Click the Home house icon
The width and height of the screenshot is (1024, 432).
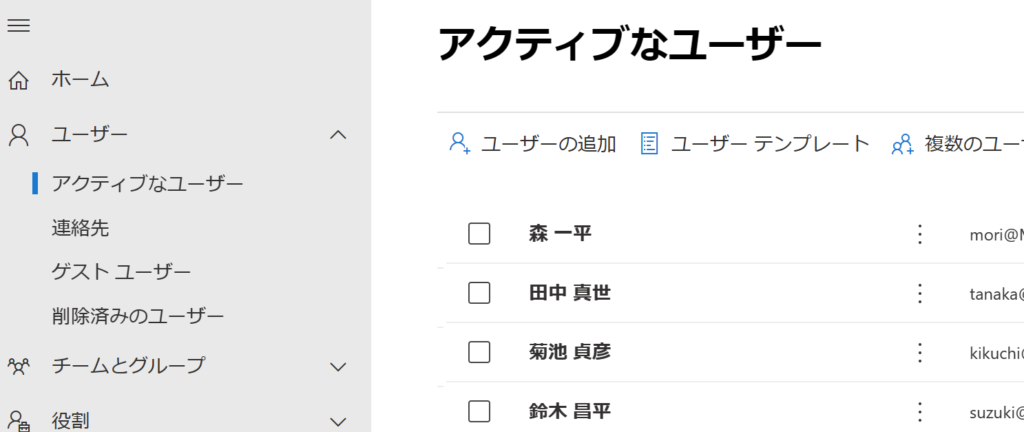pyautogui.click(x=18, y=79)
